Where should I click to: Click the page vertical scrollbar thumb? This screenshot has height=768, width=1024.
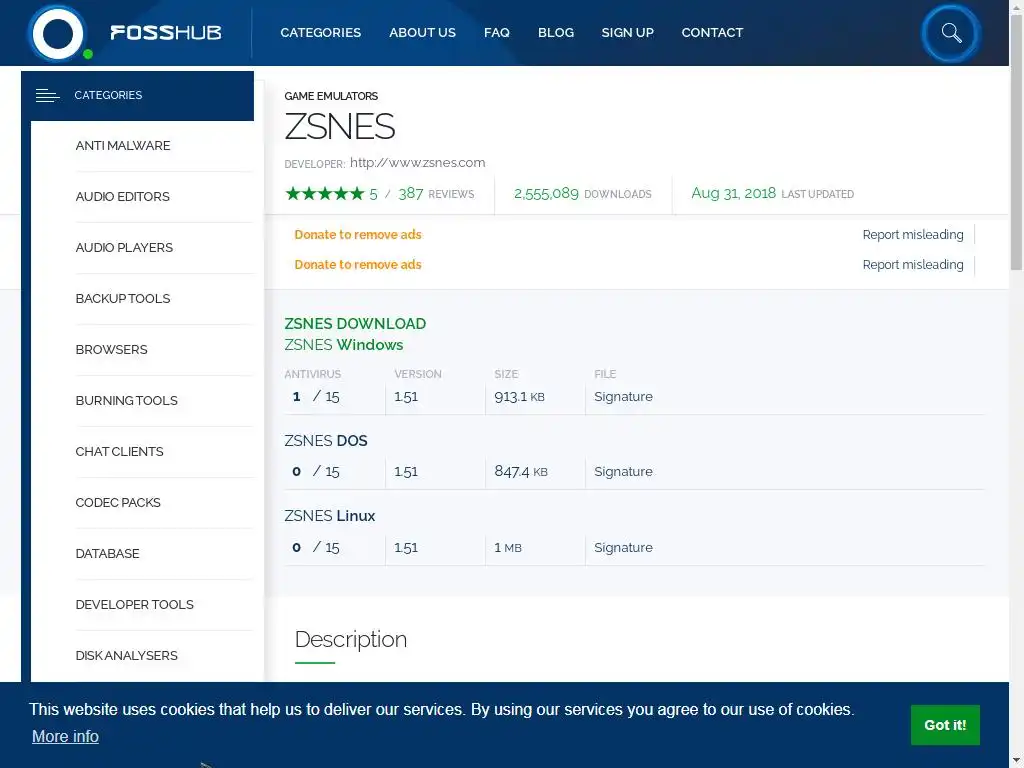click(x=1016, y=140)
